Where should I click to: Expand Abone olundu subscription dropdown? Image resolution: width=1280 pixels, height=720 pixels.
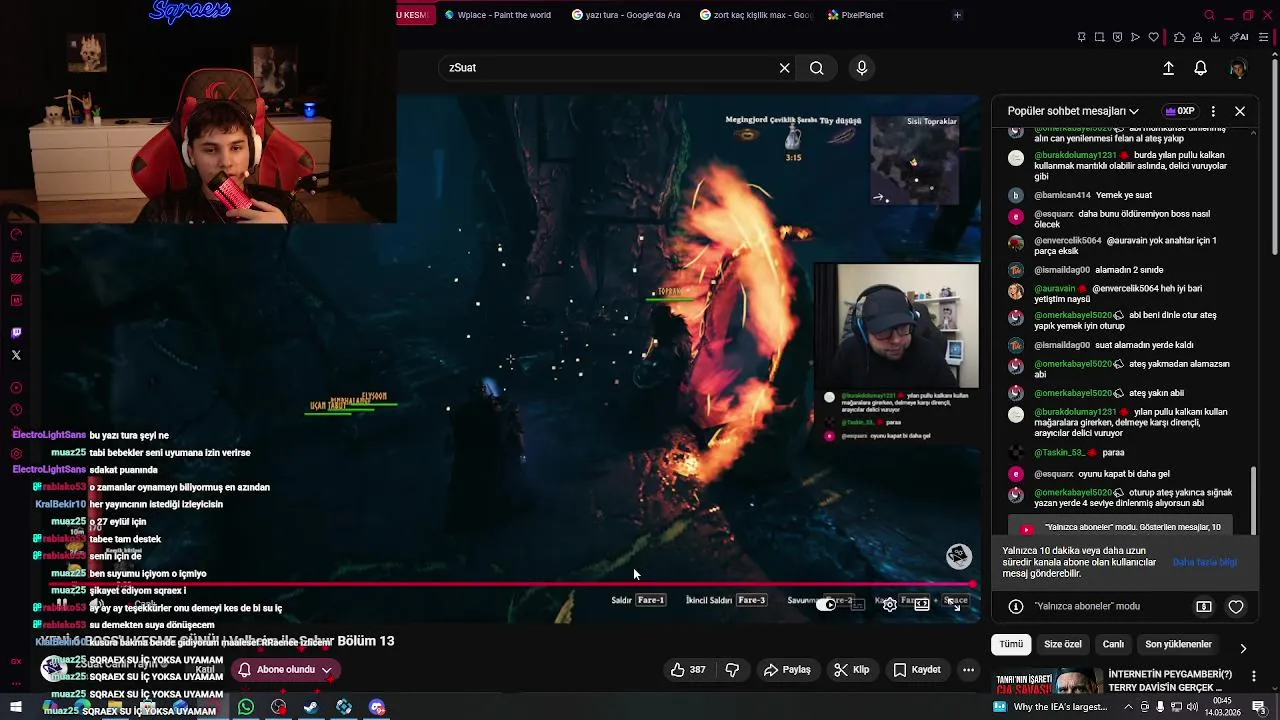285,670
